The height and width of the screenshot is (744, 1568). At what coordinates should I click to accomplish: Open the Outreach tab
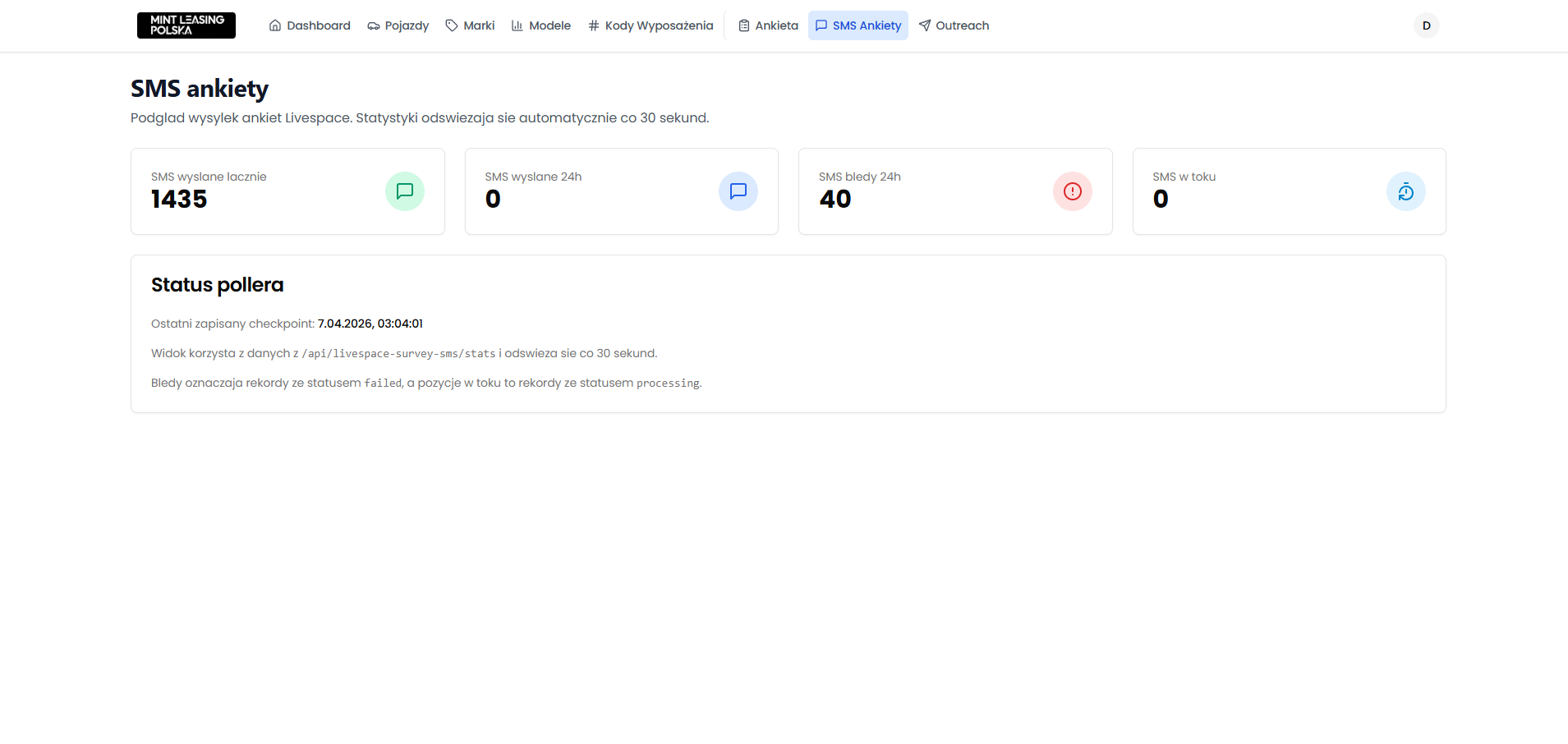click(954, 25)
